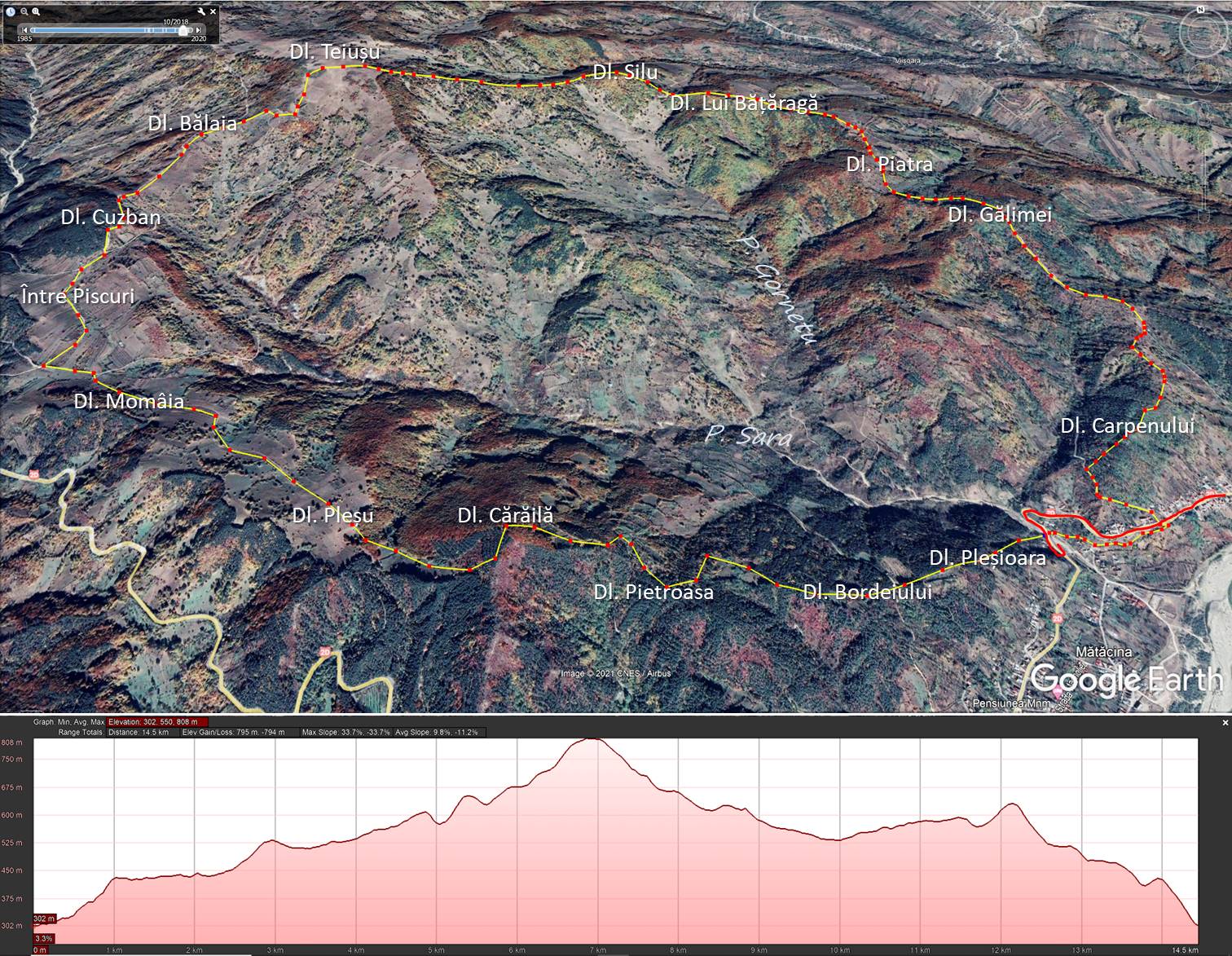Click the compass North indicator
Image resolution: width=1232 pixels, height=956 pixels.
(1200, 9)
